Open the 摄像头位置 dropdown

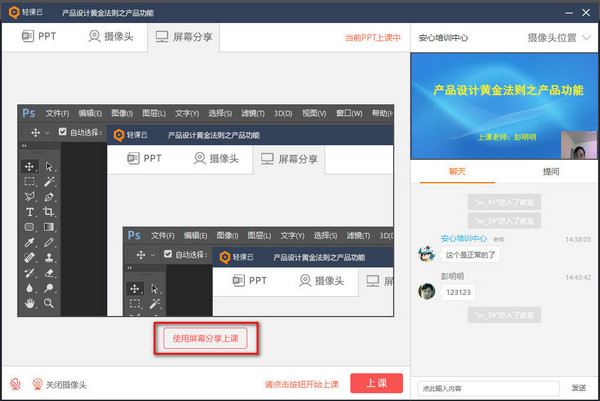point(559,37)
